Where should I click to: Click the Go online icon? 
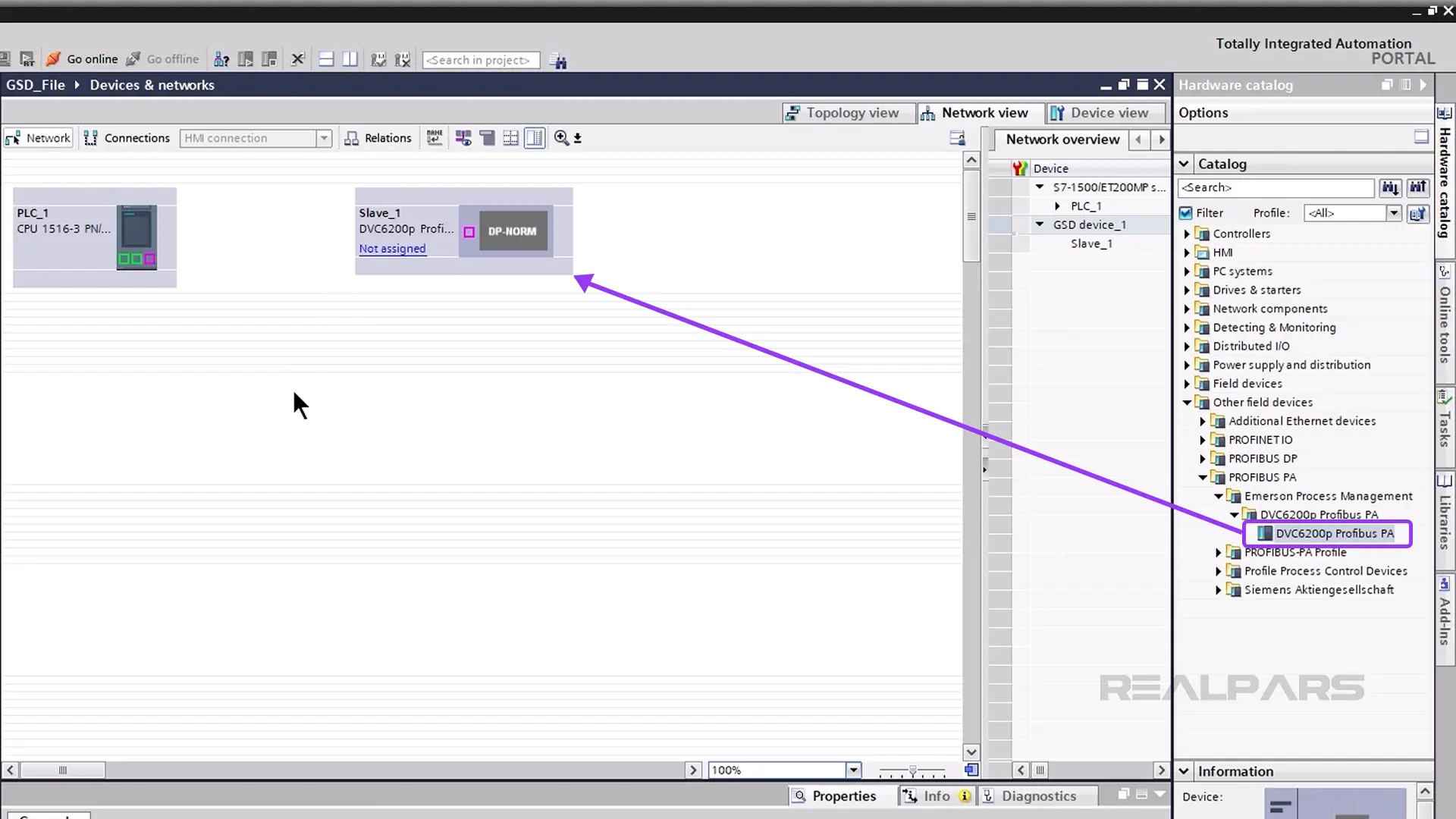(x=54, y=59)
